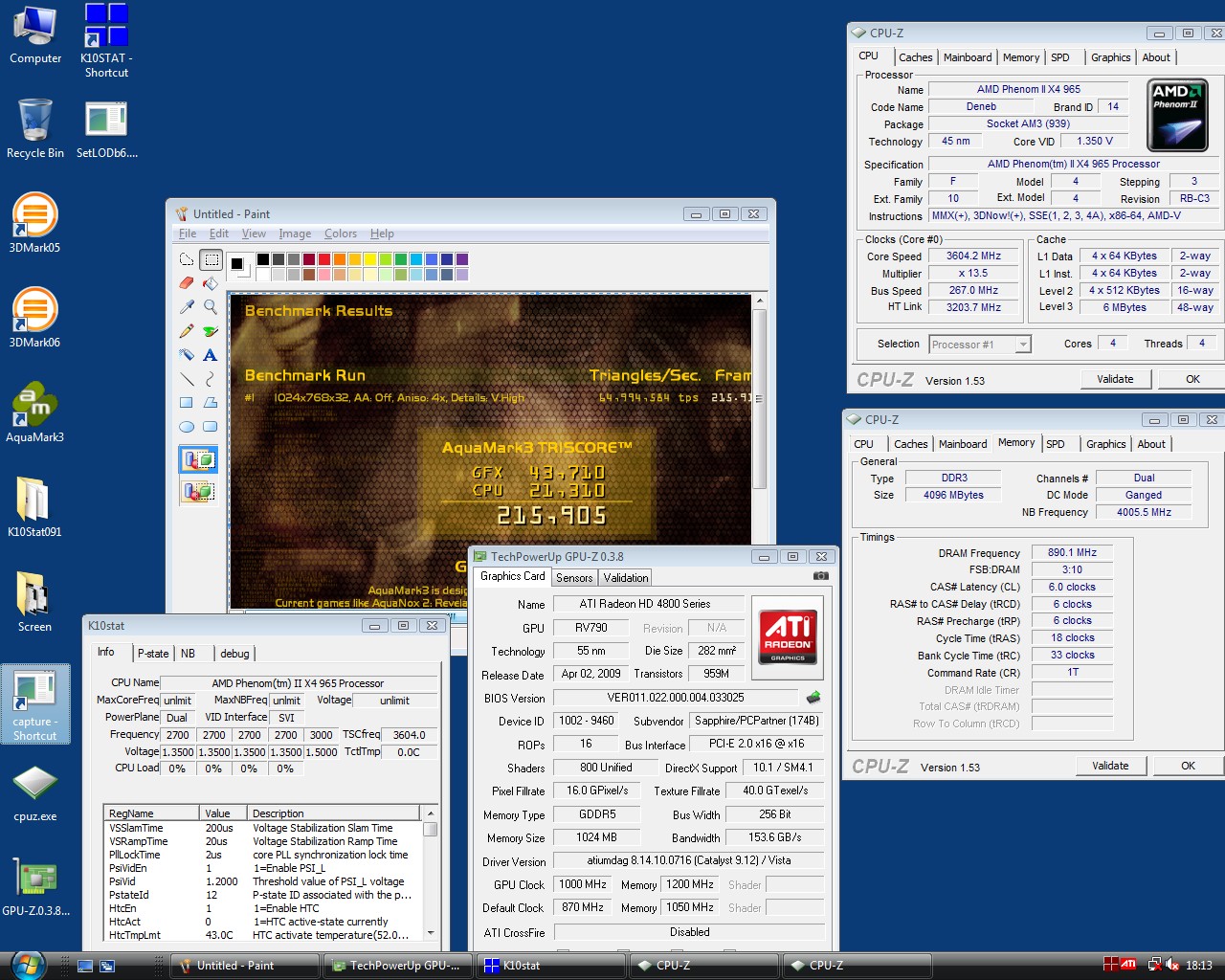Click the down arrow of K10stat's register list scrollbar

click(431, 932)
